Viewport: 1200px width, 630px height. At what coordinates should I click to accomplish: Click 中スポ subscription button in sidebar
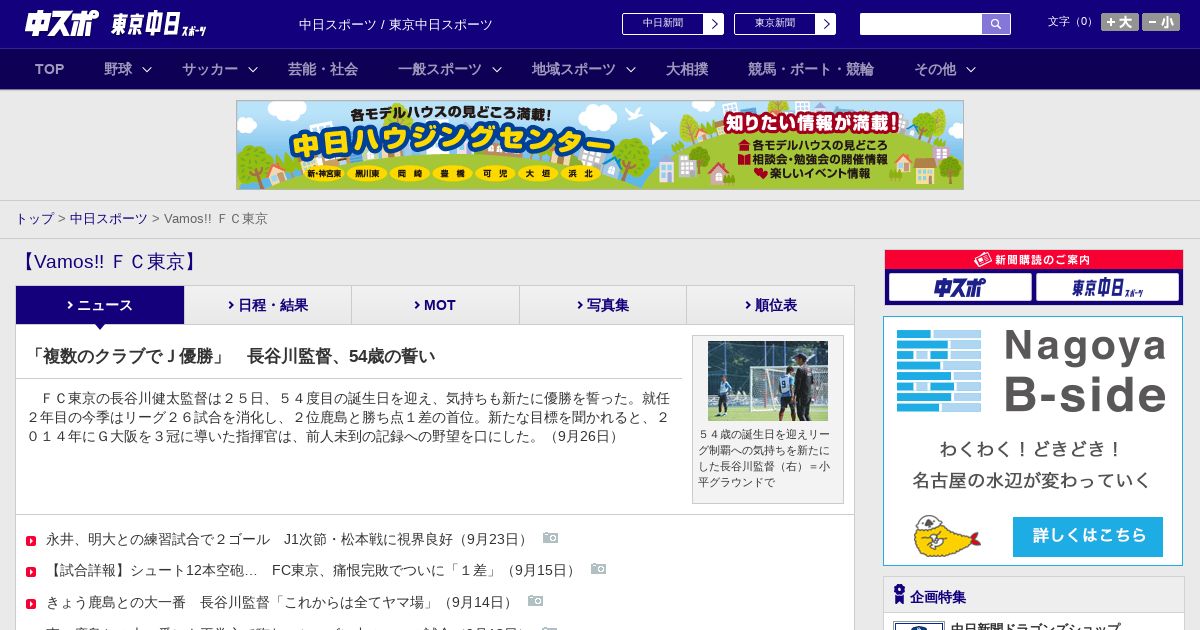pos(960,287)
